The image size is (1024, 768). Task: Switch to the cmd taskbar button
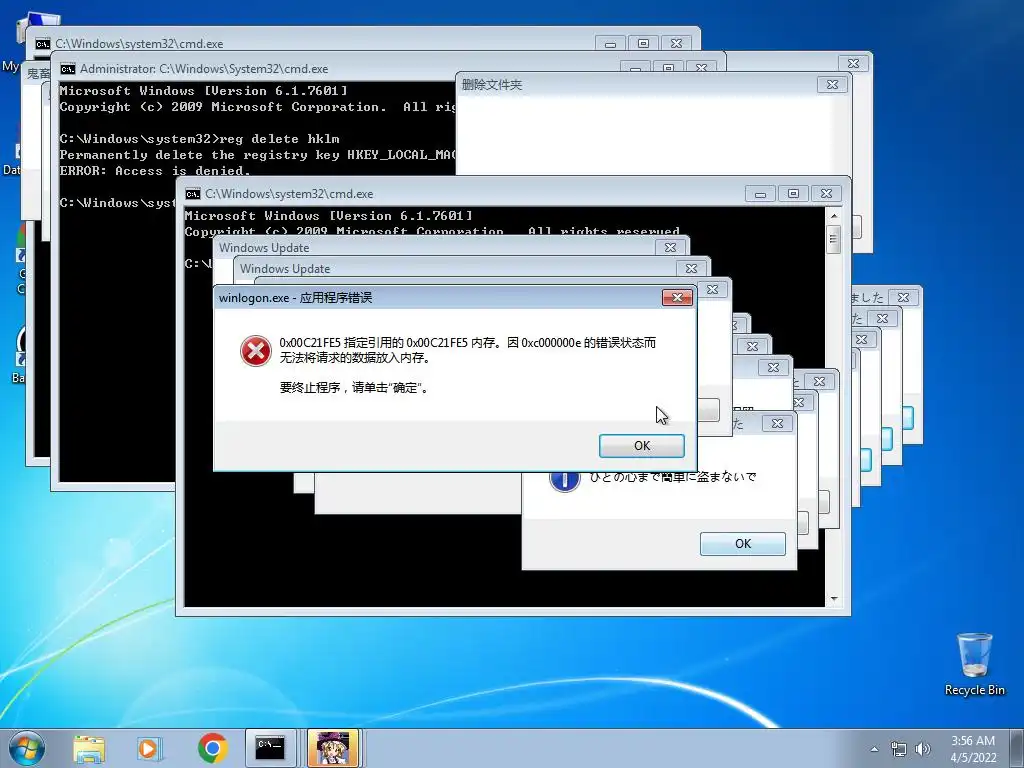pyautogui.click(x=270, y=748)
